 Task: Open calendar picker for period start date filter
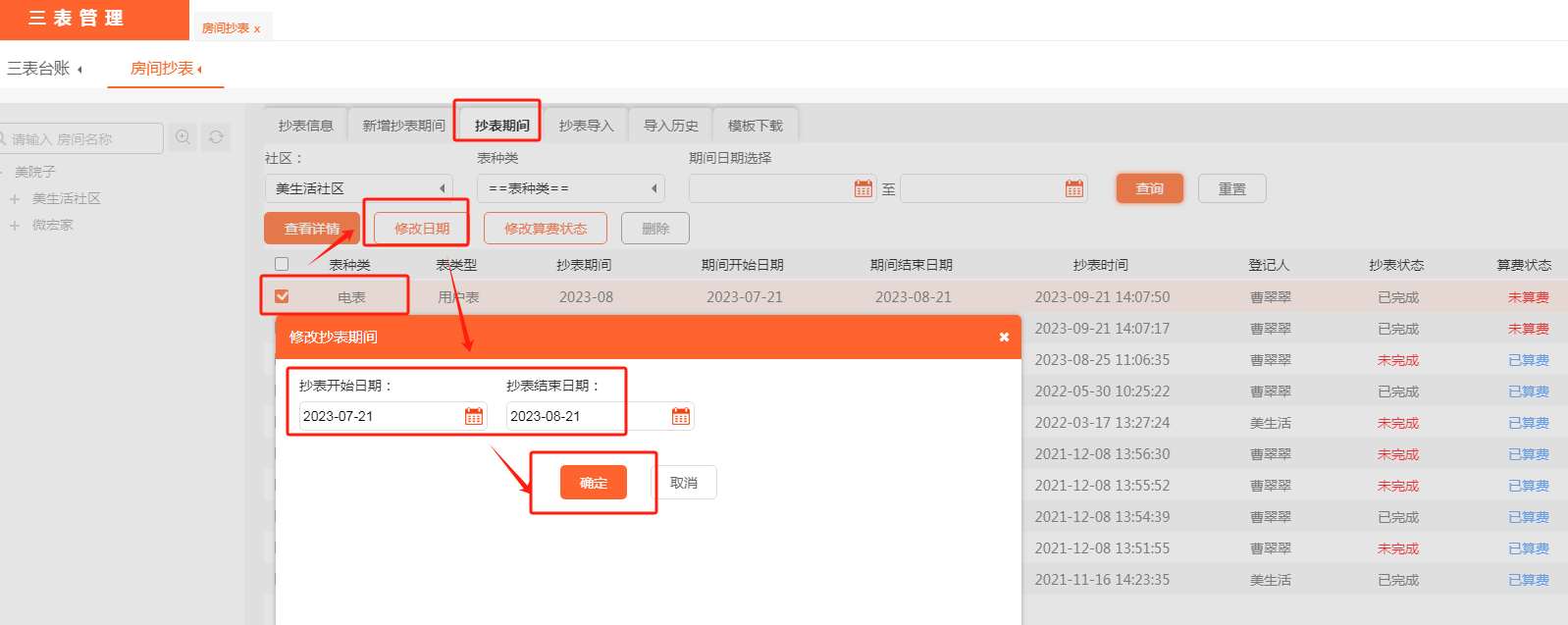tap(863, 188)
